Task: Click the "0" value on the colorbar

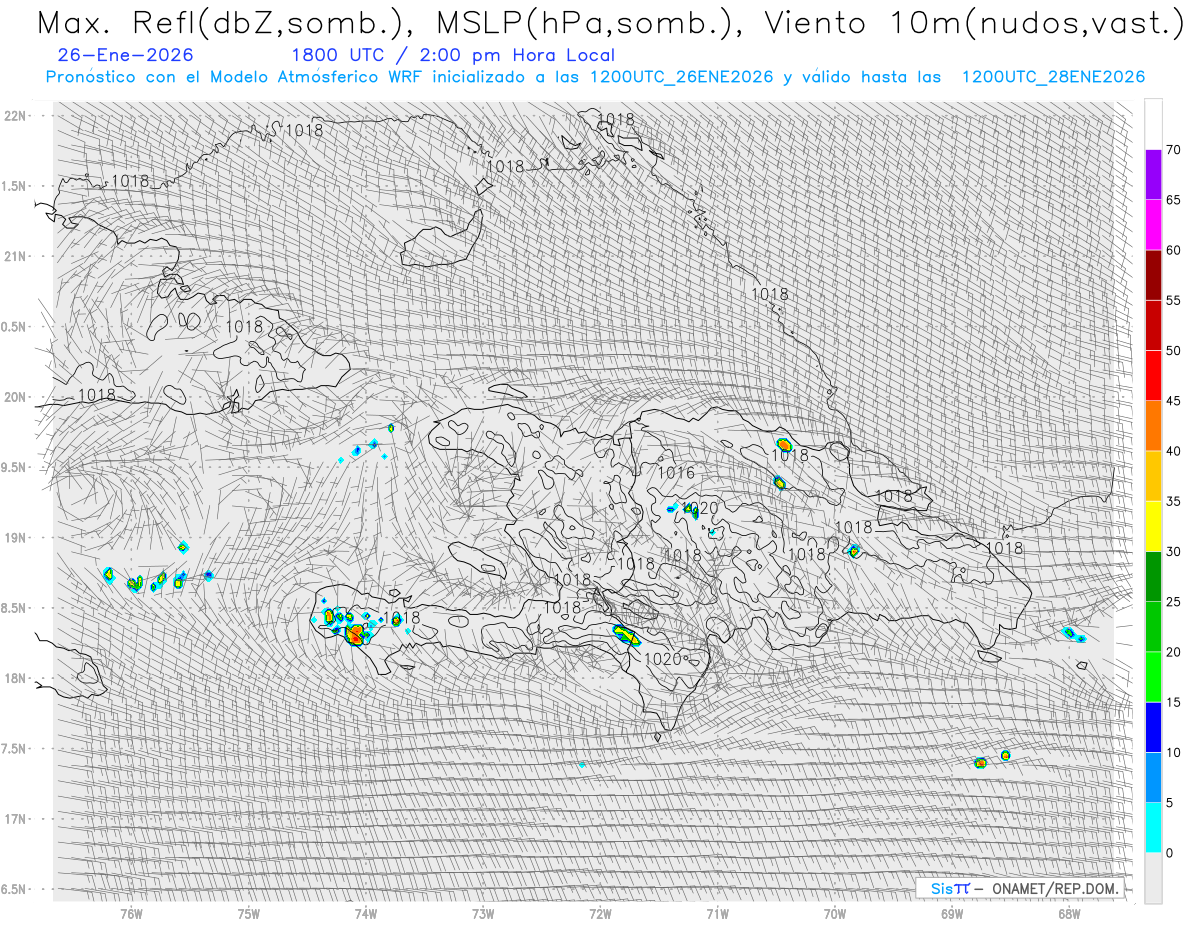Action: (x=1169, y=853)
